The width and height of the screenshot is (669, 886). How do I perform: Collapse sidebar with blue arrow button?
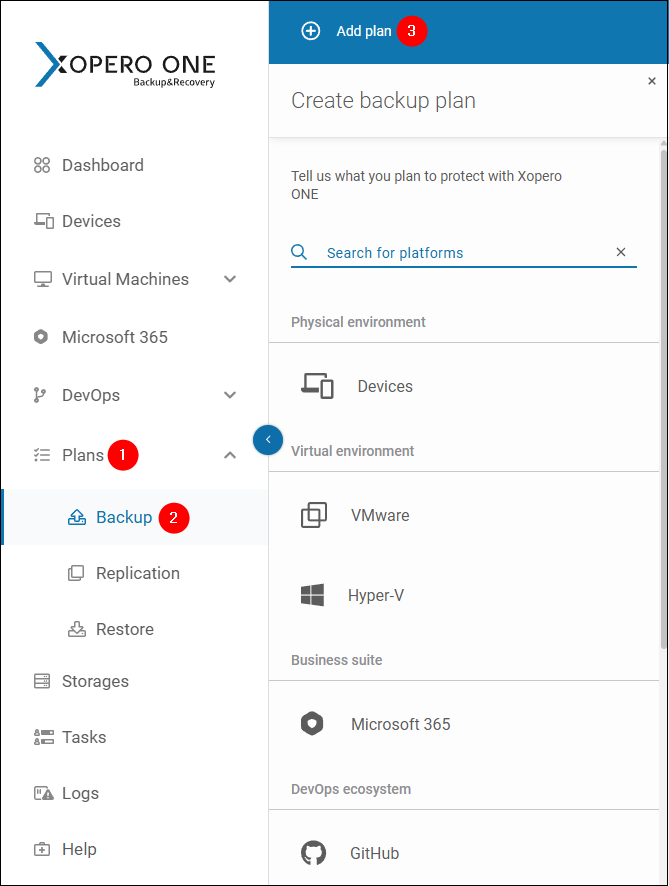[268, 440]
